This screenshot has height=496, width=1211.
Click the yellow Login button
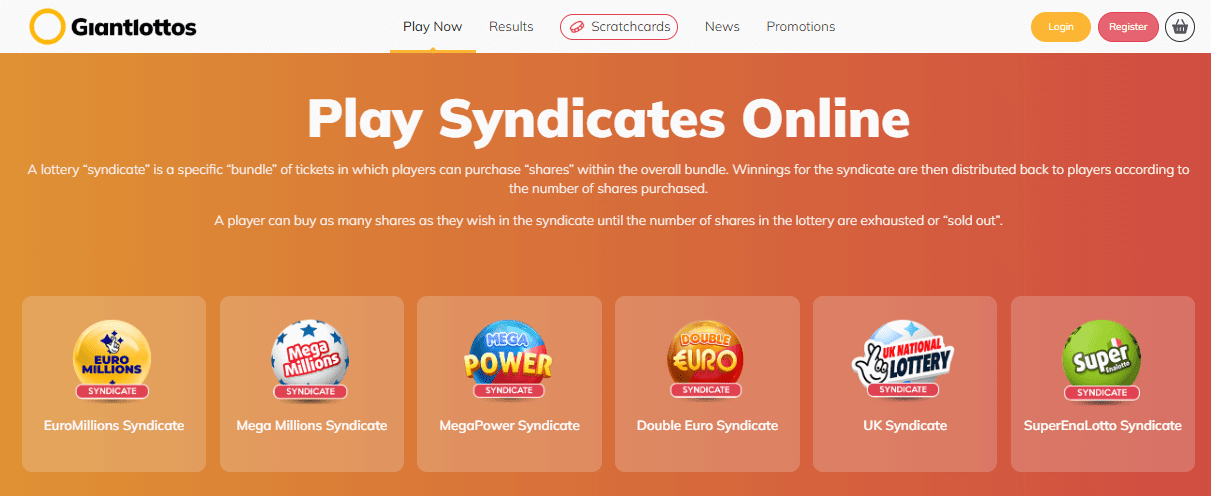click(x=1061, y=27)
